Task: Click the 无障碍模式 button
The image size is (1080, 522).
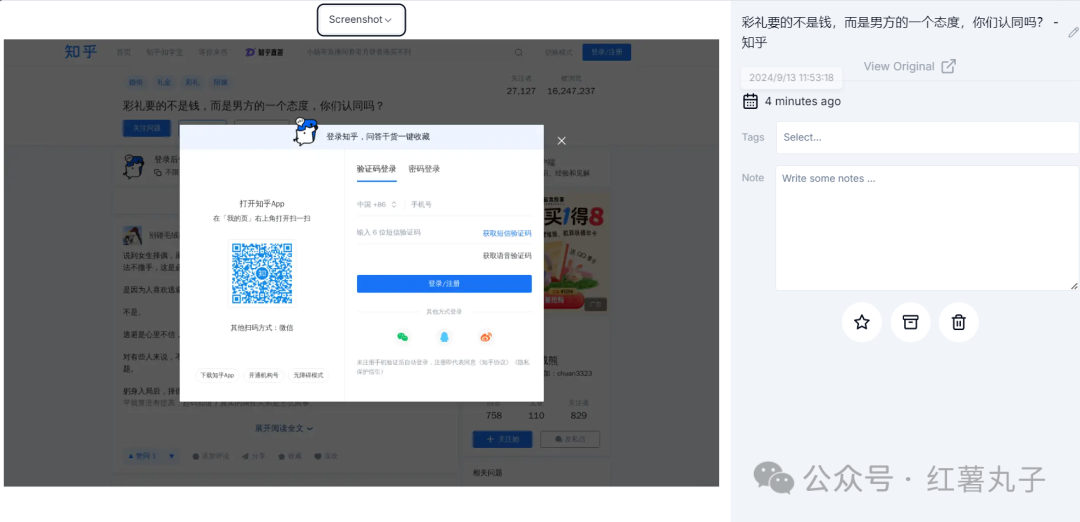Action: pos(309,375)
